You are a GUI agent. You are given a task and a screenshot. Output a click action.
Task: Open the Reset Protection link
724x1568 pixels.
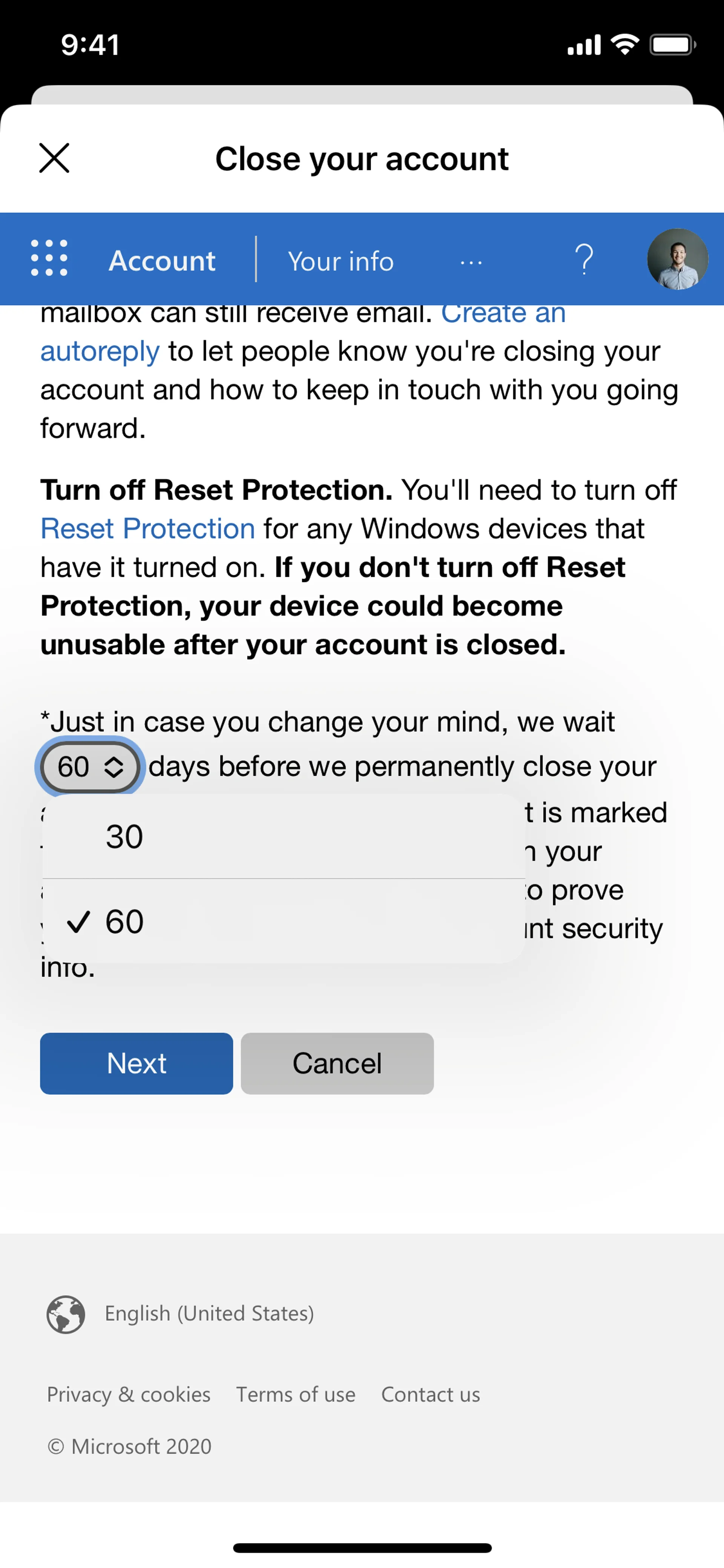(x=147, y=528)
